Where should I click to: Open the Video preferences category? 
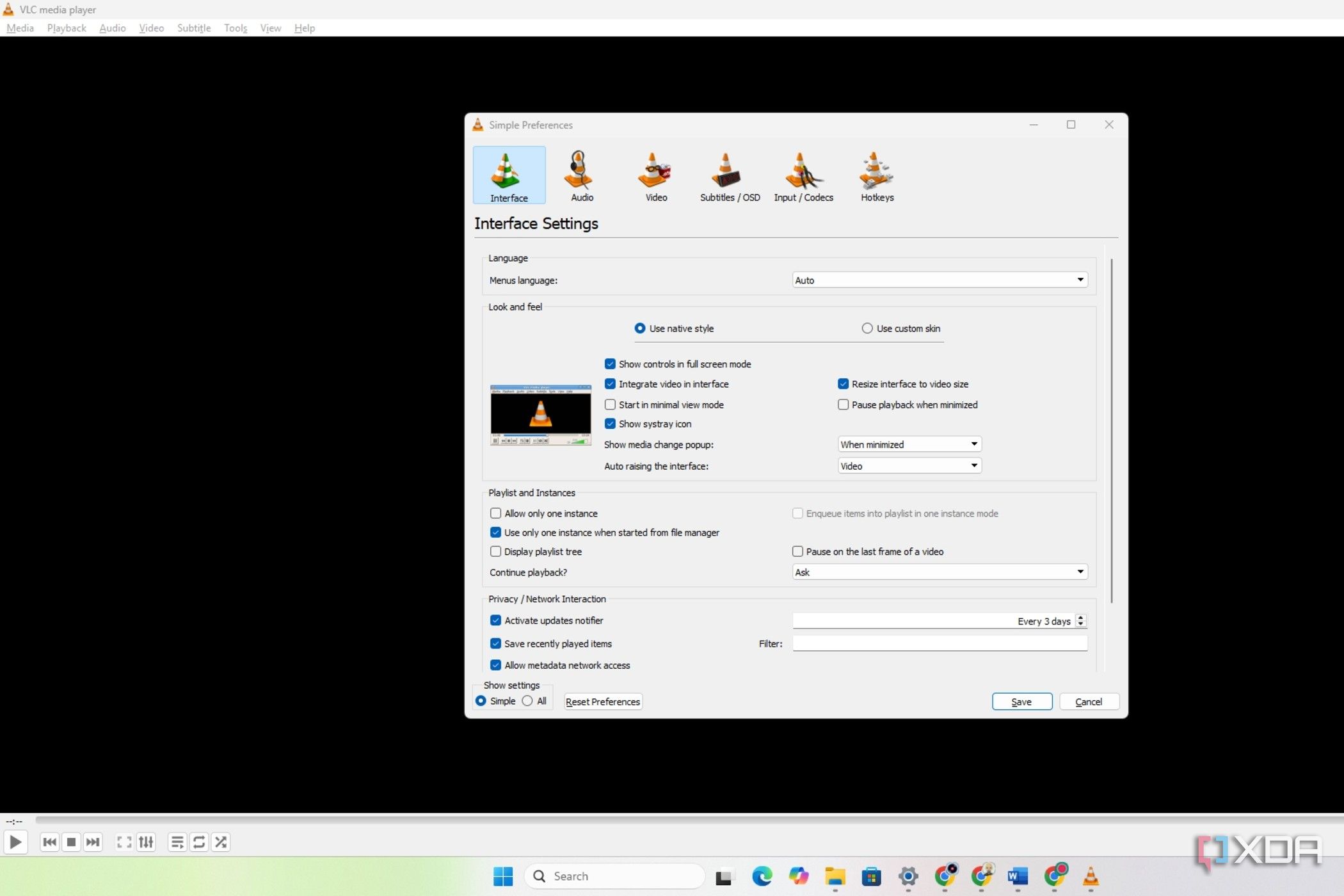[656, 175]
